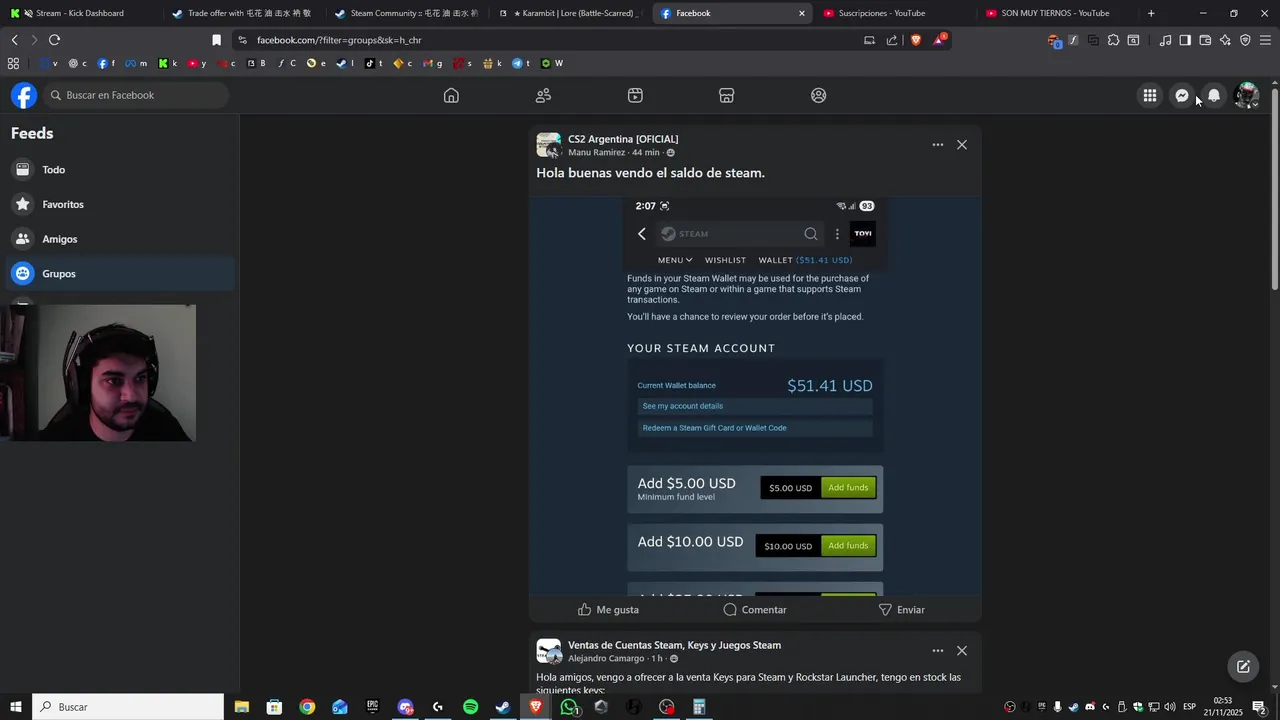The height and width of the screenshot is (720, 1280).
Task: Open File Explorer from the taskbar
Action: 242,707
